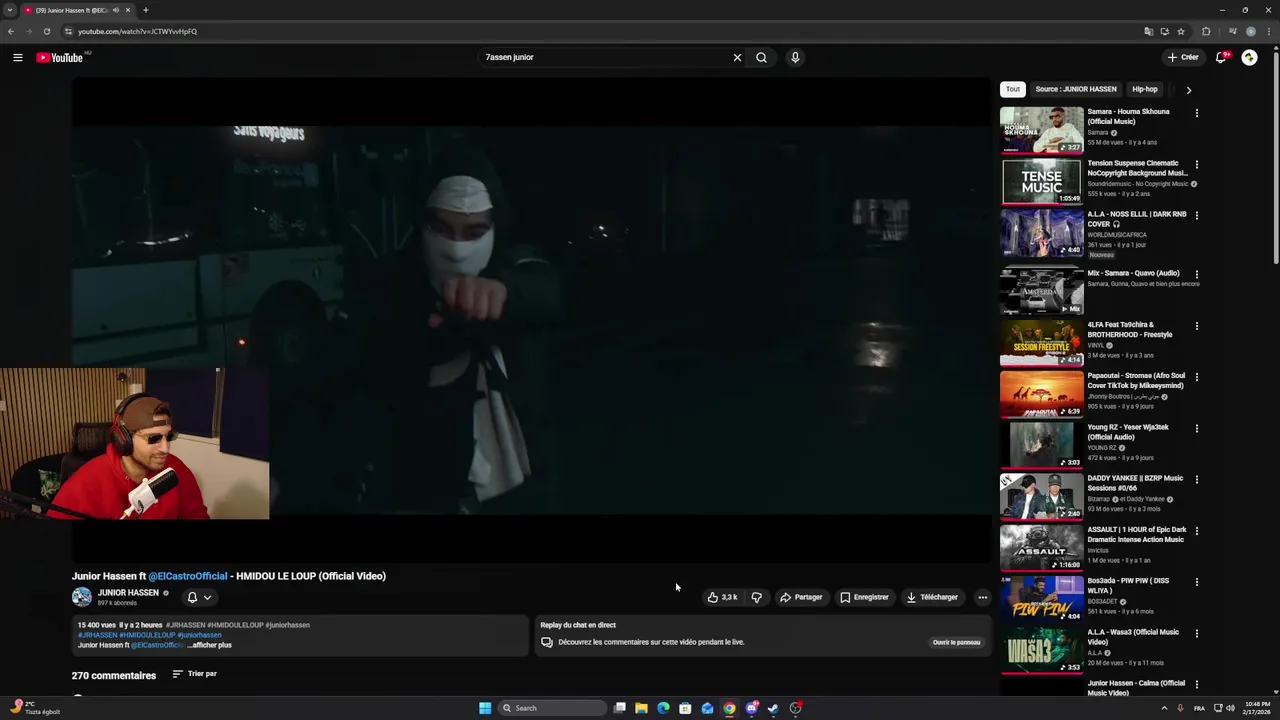Open options for DADDY YANKEE BZRP Sessions

[x=1196, y=479]
